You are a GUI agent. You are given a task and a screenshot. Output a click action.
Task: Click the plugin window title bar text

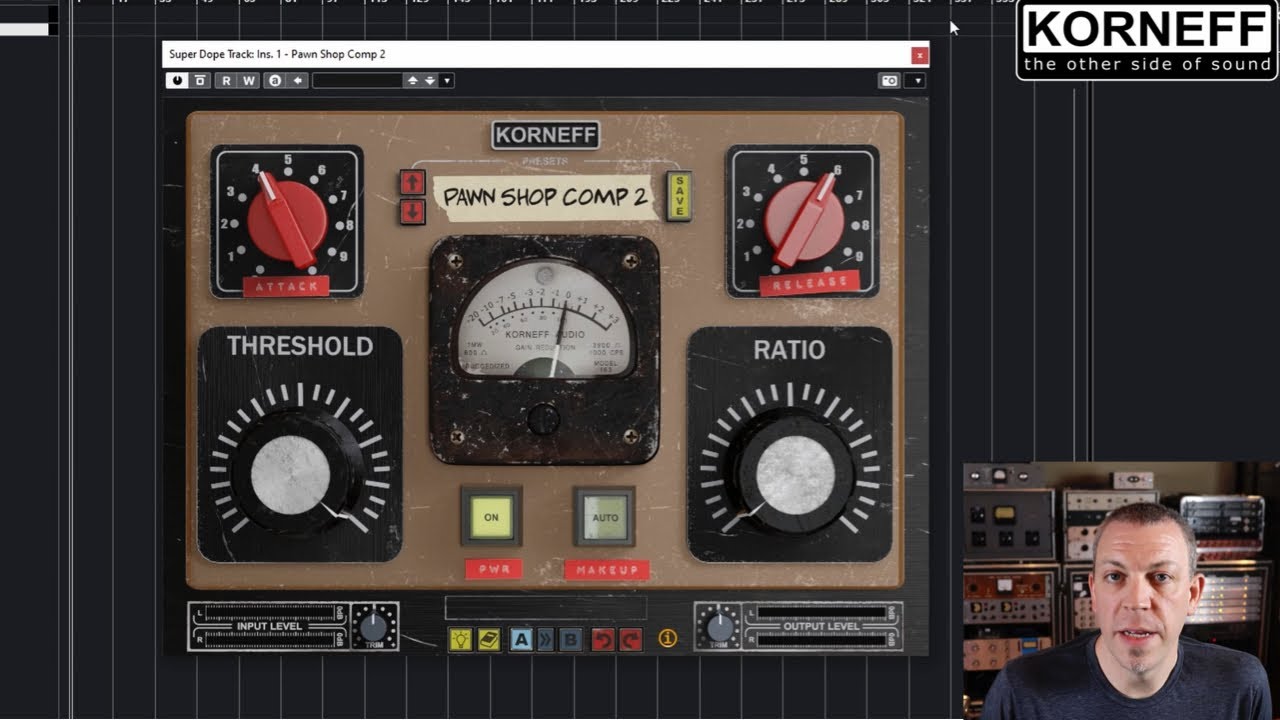pyautogui.click(x=277, y=54)
